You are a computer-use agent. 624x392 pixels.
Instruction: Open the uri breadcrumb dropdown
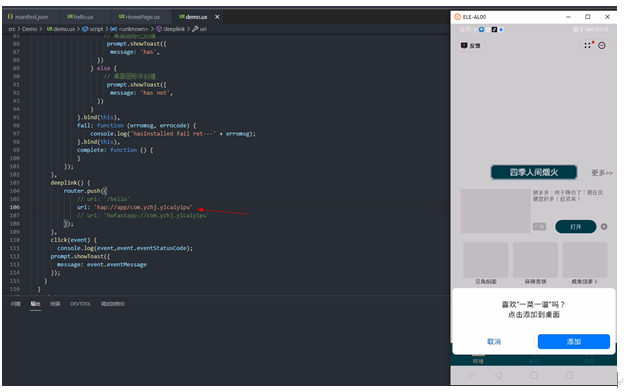[199, 29]
